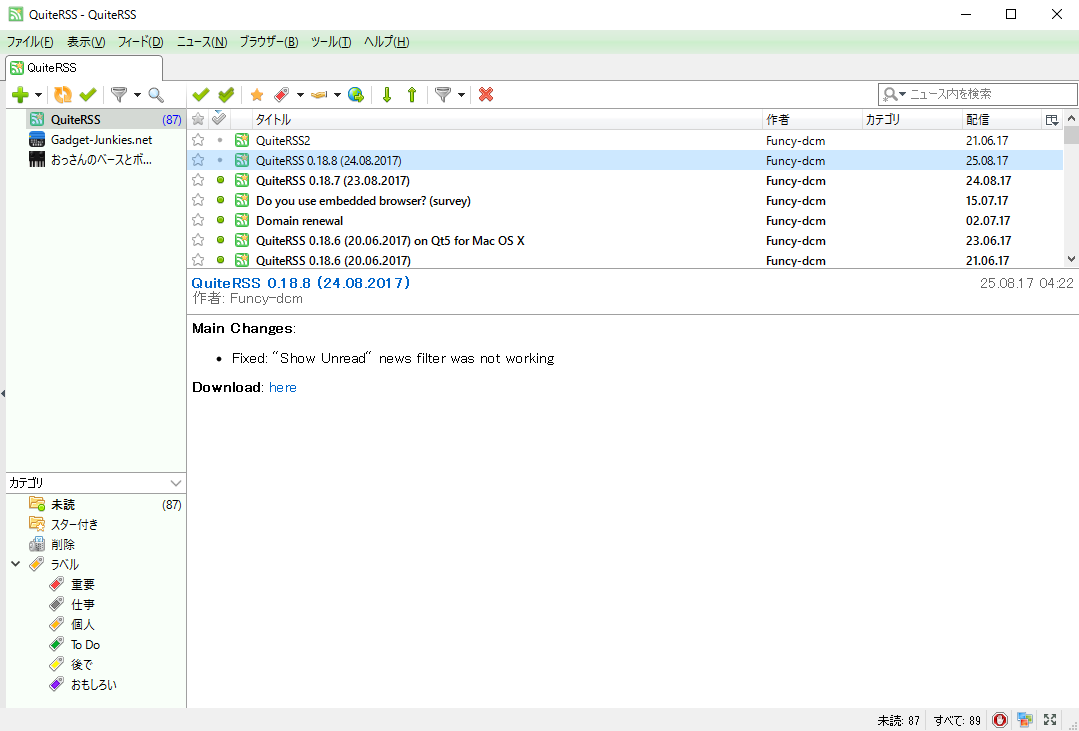Go to previous unread news (up arrow)

(x=412, y=94)
